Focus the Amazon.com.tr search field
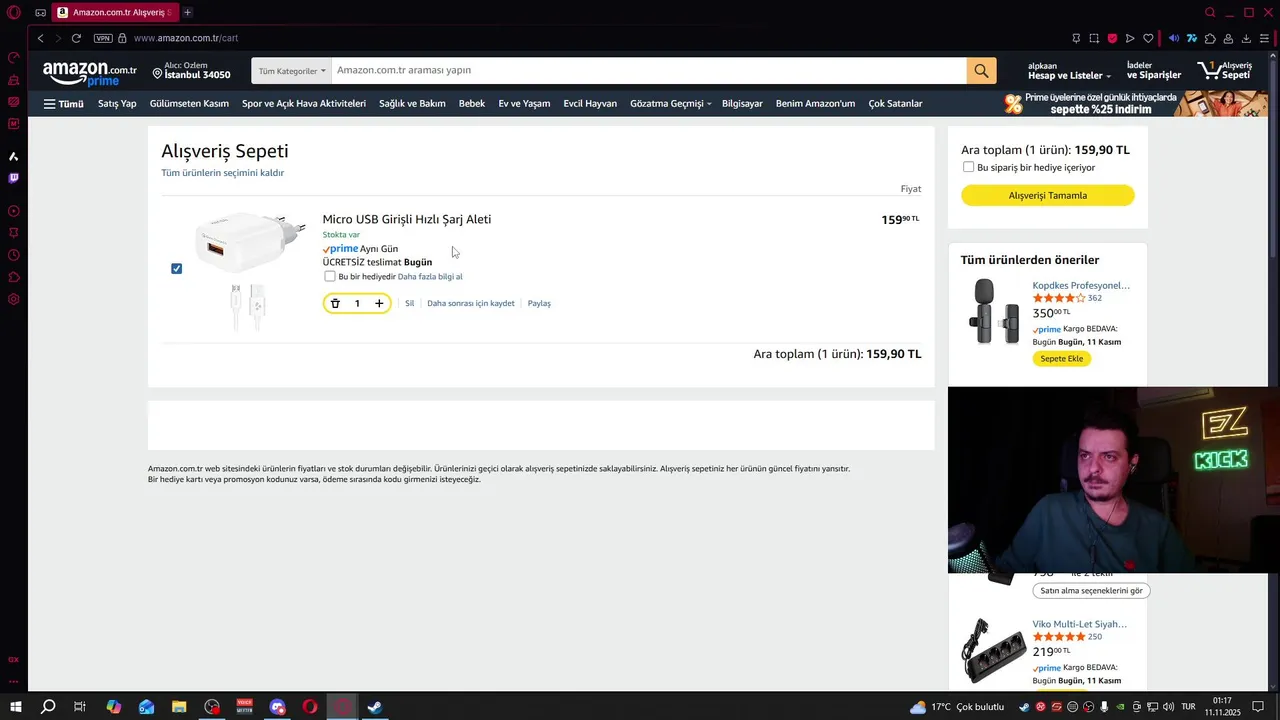The image size is (1280, 720). (649, 71)
